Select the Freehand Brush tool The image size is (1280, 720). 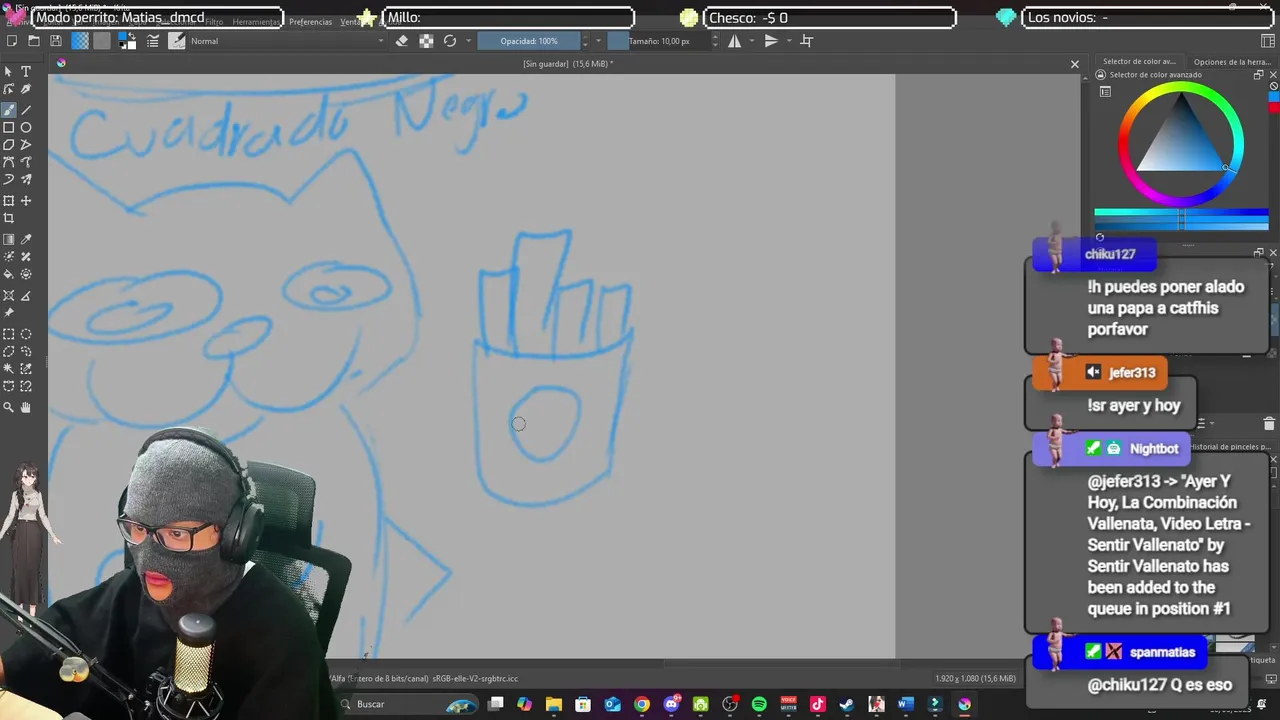(x=9, y=110)
